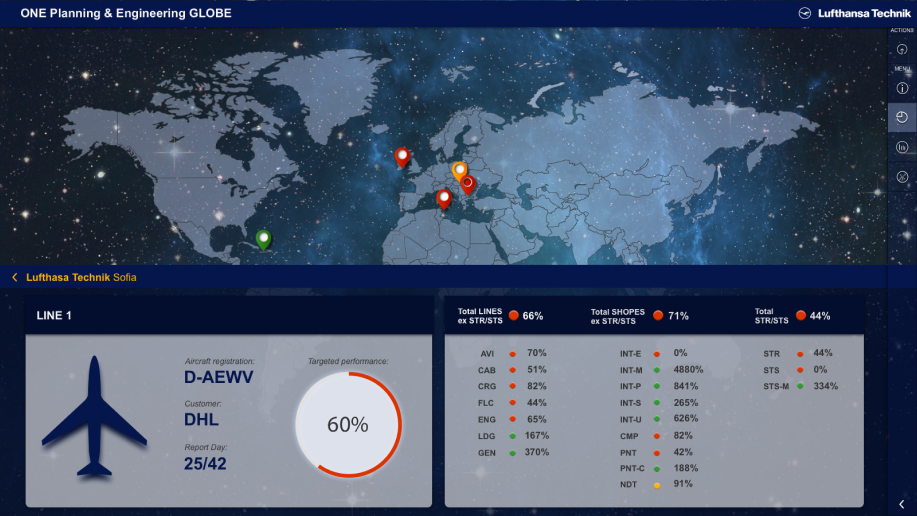Click the STR 44% row
917x516 pixels.
[x=798, y=353]
